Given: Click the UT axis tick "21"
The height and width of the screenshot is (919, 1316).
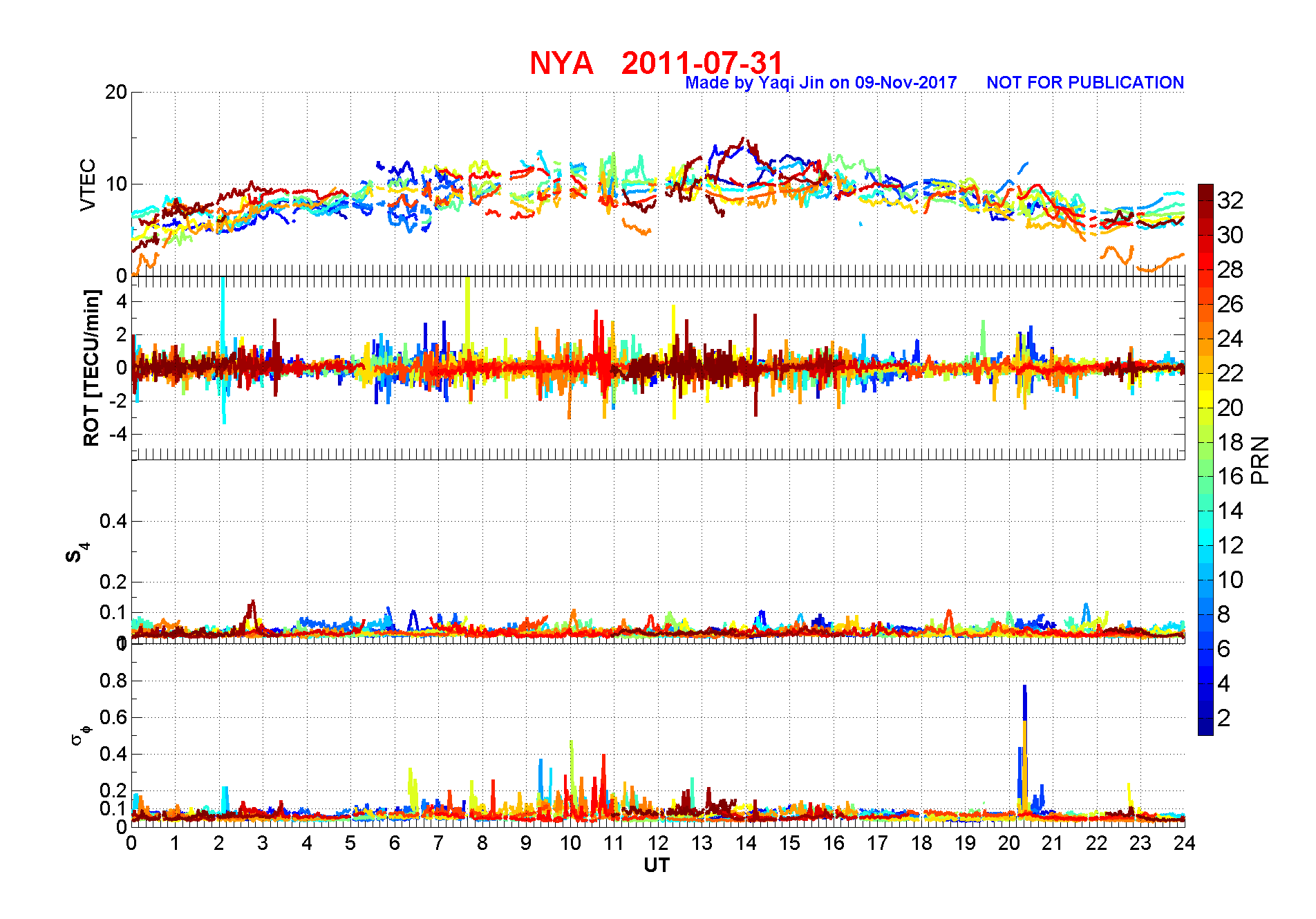Looking at the screenshot, I should 1053,843.
